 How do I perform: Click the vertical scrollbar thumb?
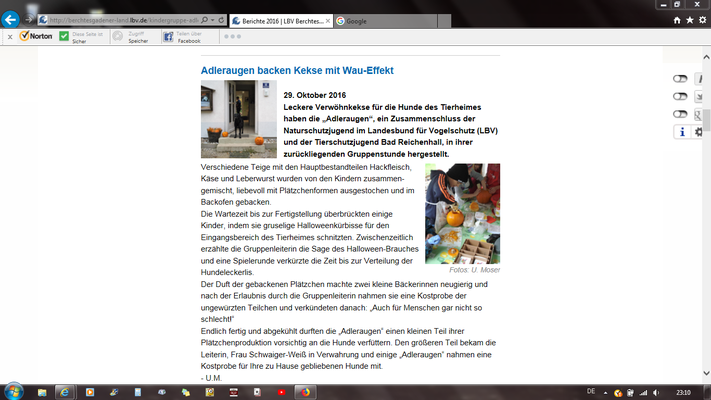[706, 119]
